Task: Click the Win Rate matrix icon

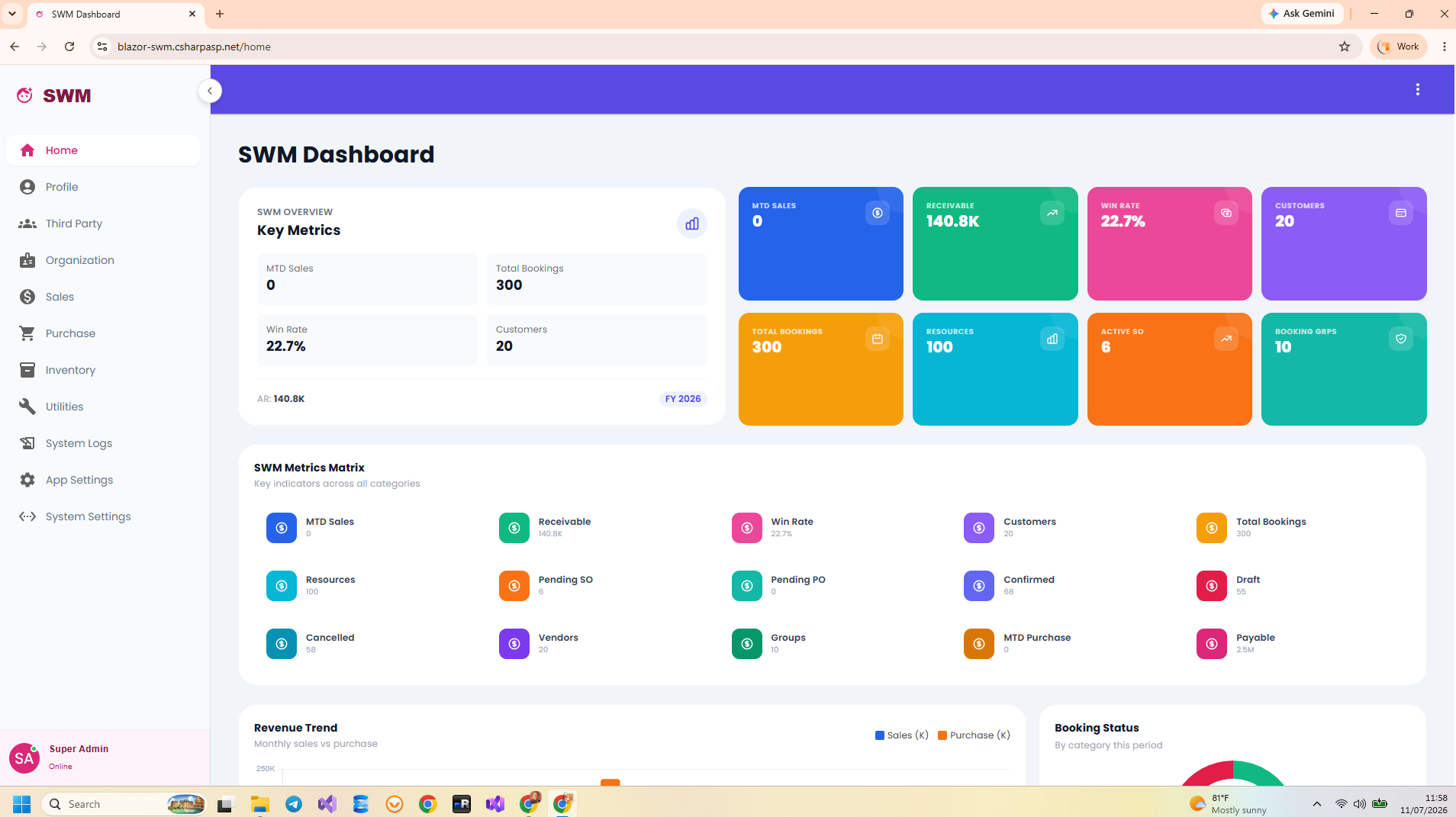Action: [747, 528]
